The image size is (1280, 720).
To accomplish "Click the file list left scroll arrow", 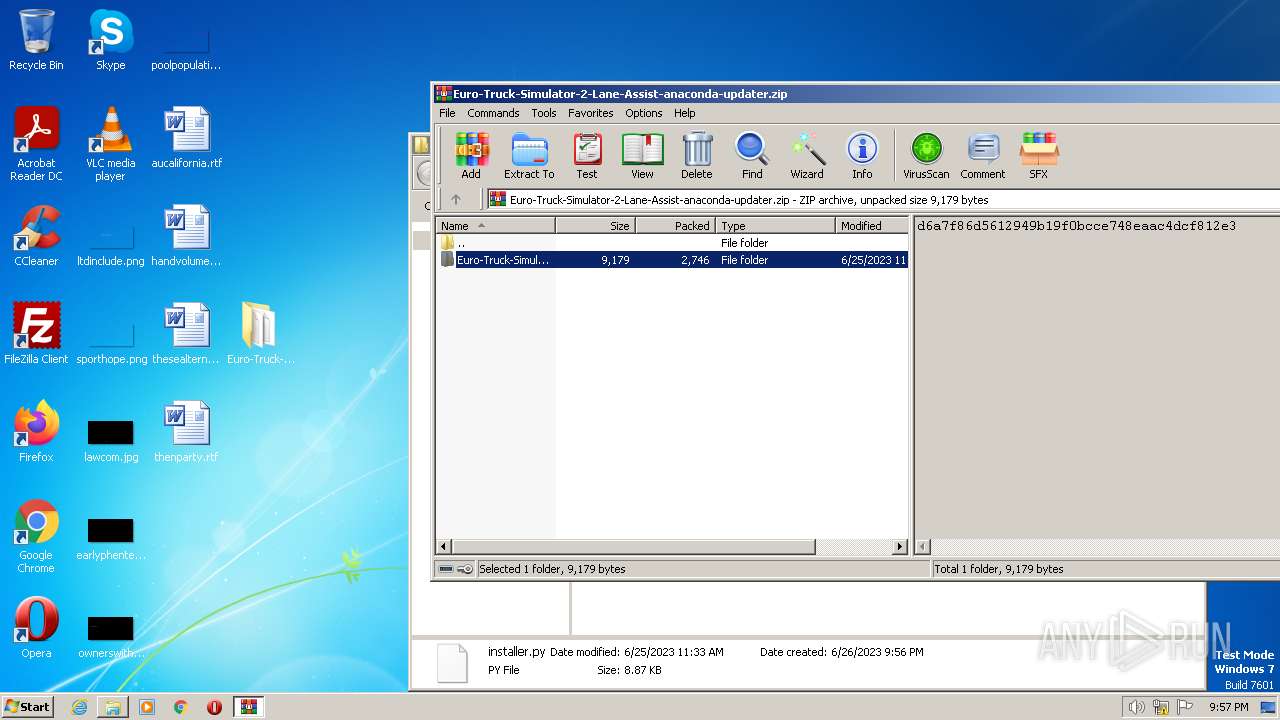I will click(444, 547).
